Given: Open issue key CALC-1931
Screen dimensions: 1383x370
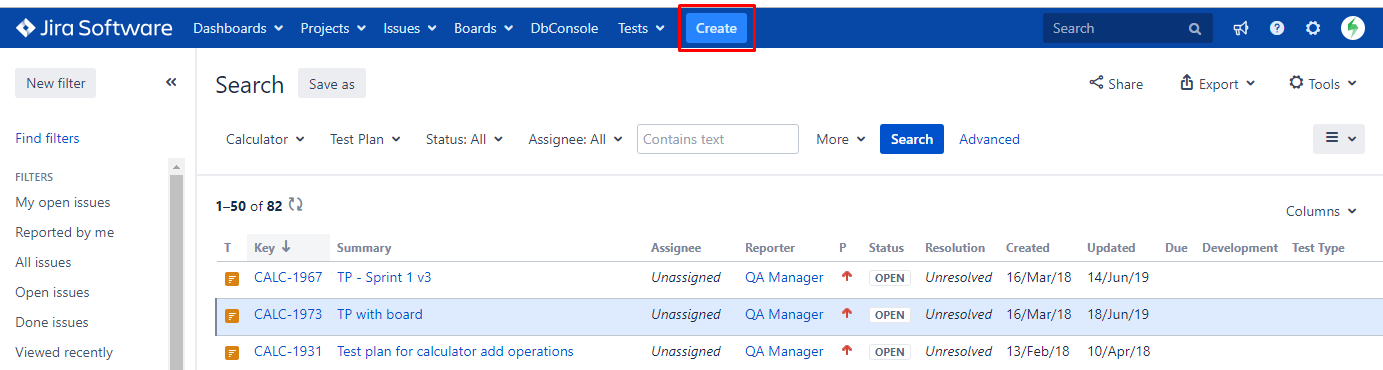Looking at the screenshot, I should pyautogui.click(x=288, y=351).
